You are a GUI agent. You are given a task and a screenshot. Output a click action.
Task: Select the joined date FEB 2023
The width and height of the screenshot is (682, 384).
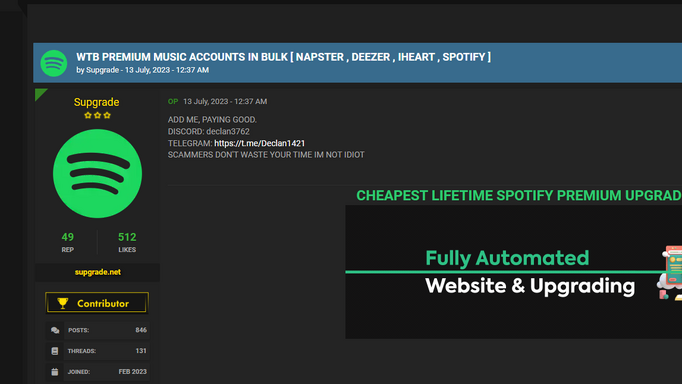click(x=133, y=372)
